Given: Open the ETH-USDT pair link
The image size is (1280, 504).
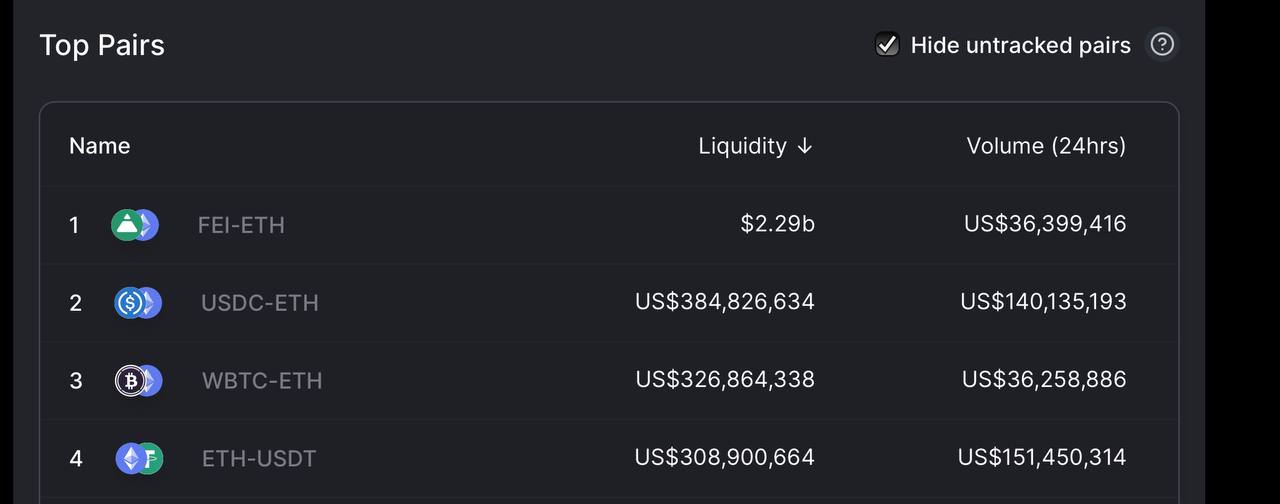Looking at the screenshot, I should coord(259,459).
